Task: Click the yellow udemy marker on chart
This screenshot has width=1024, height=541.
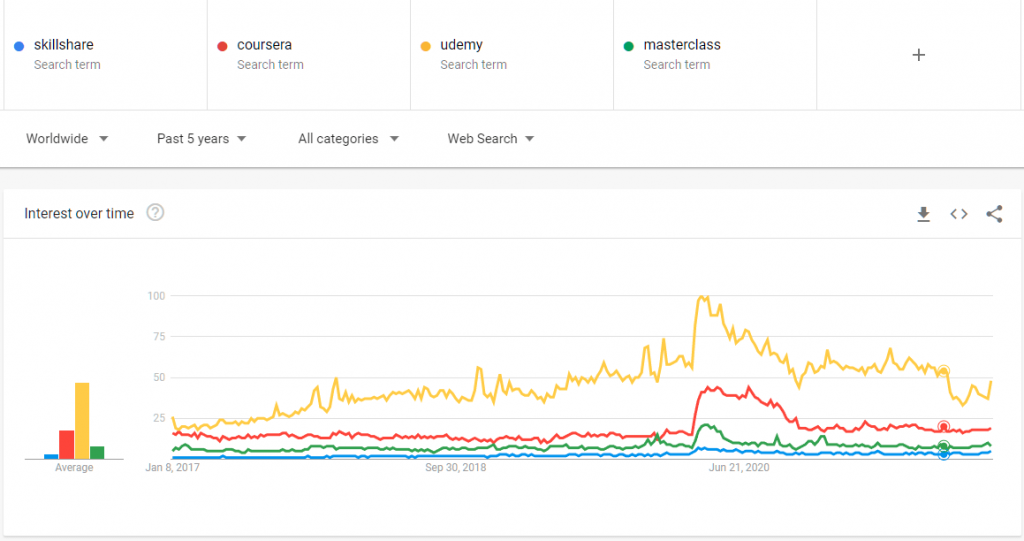Action: (943, 371)
